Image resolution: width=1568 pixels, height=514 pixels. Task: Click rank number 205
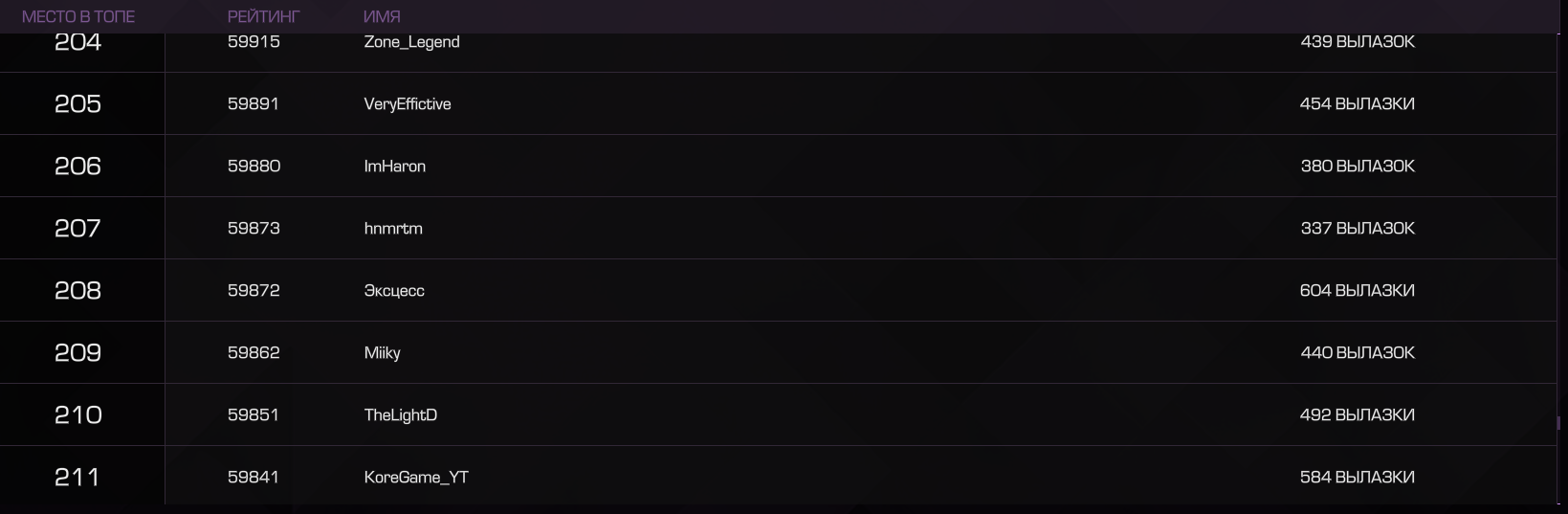point(77,104)
